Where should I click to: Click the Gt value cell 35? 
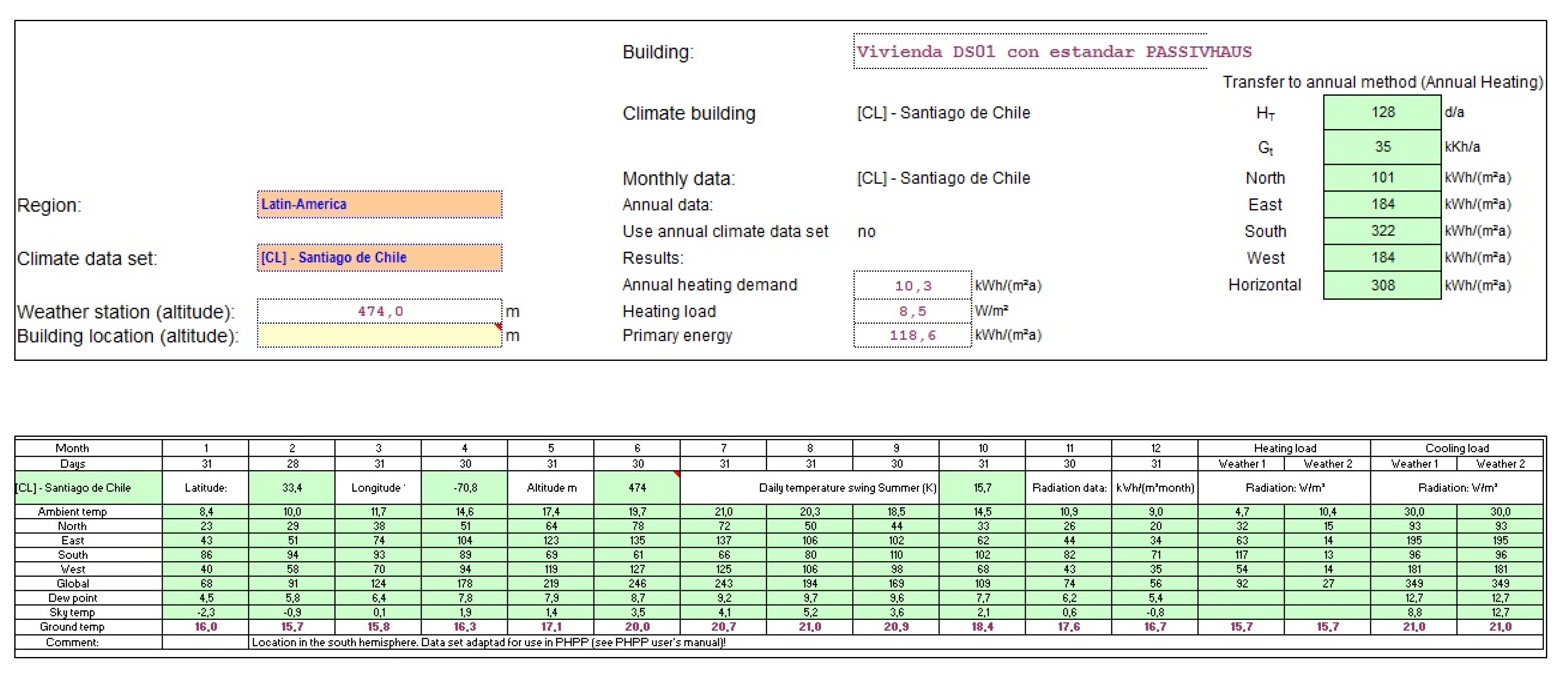[1382, 147]
